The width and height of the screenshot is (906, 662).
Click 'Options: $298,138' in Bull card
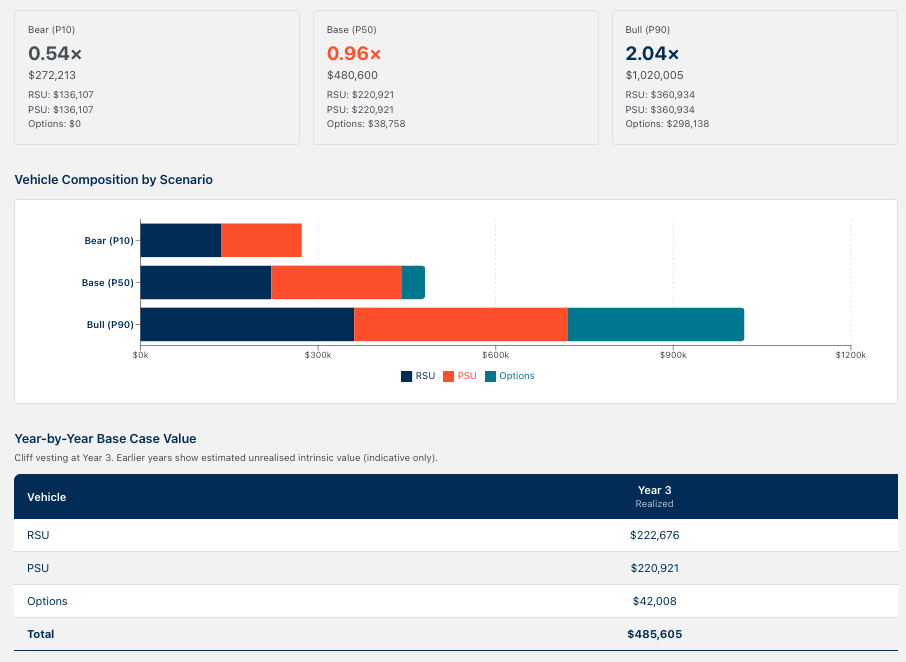pyautogui.click(x=667, y=124)
